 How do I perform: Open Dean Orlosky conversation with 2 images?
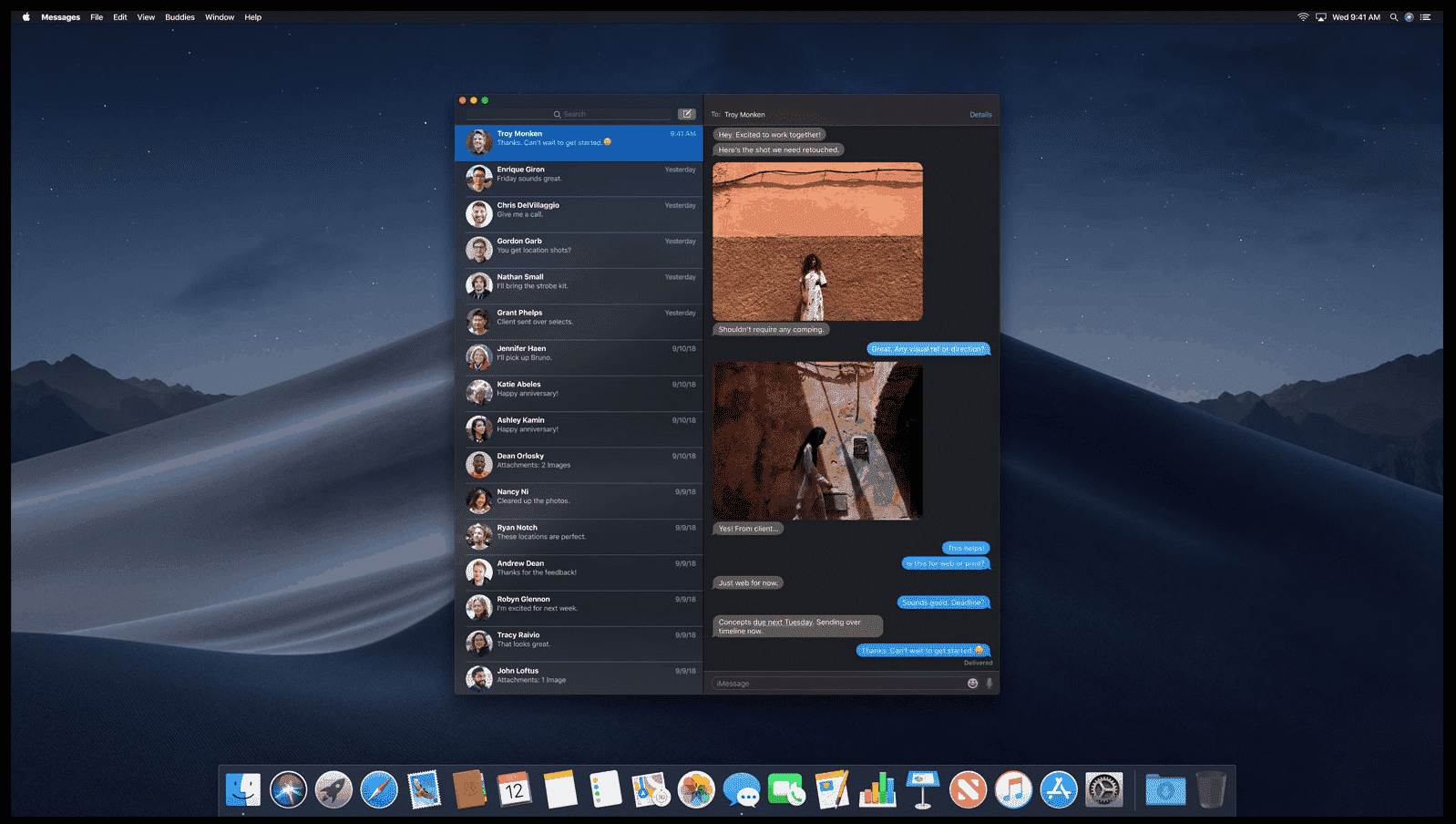click(x=579, y=465)
